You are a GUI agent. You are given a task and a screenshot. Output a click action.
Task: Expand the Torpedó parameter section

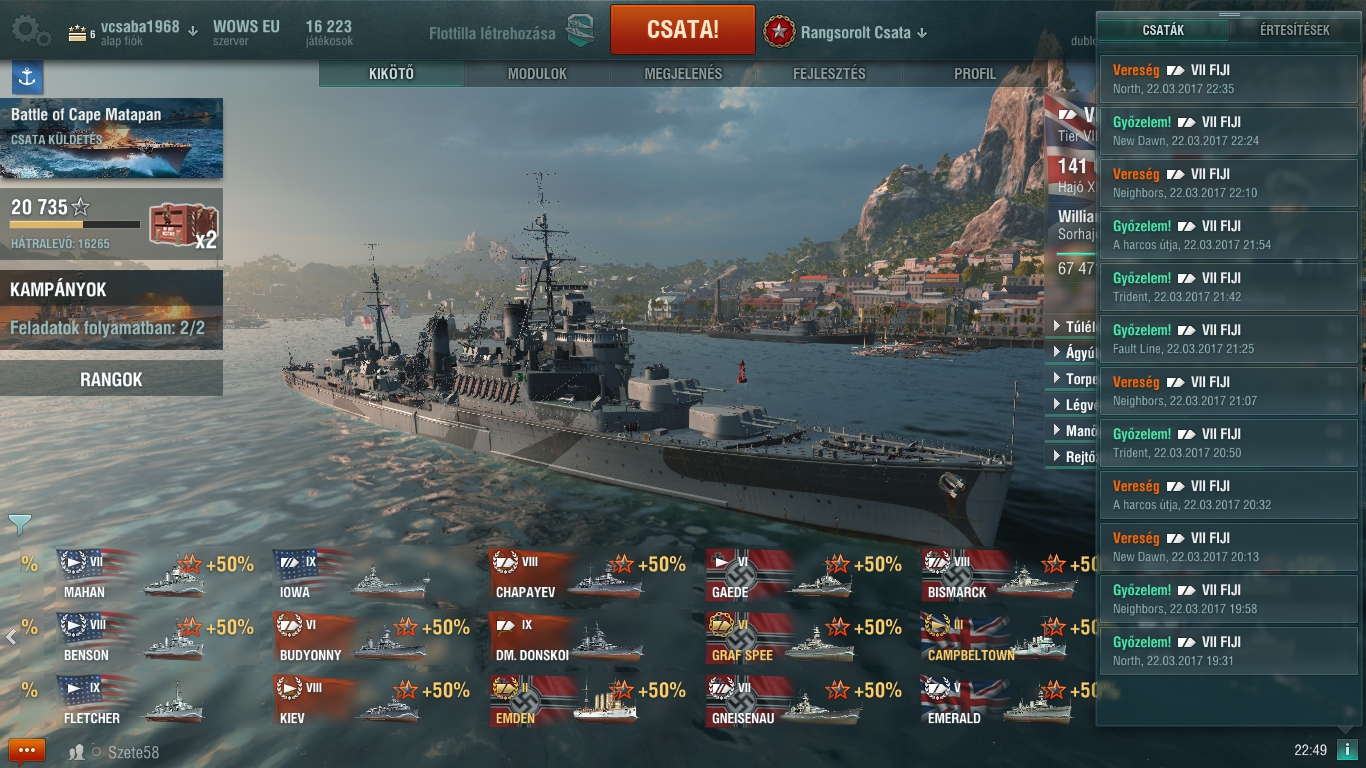[1070, 379]
